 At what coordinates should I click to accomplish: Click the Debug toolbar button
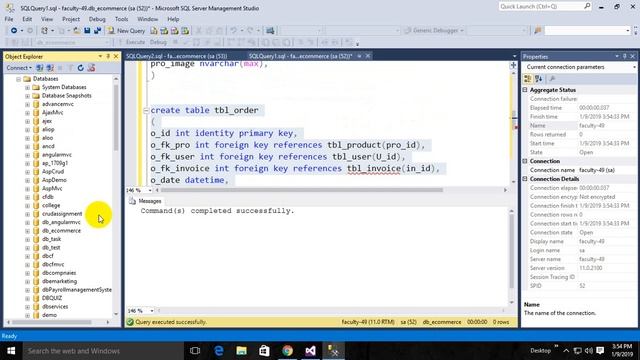[x=158, y=42]
